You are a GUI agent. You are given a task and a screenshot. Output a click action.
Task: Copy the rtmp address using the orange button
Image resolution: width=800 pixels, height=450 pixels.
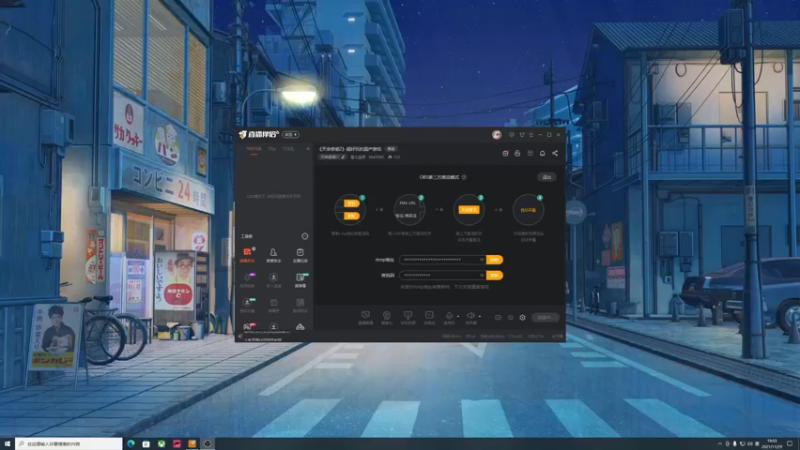494,260
